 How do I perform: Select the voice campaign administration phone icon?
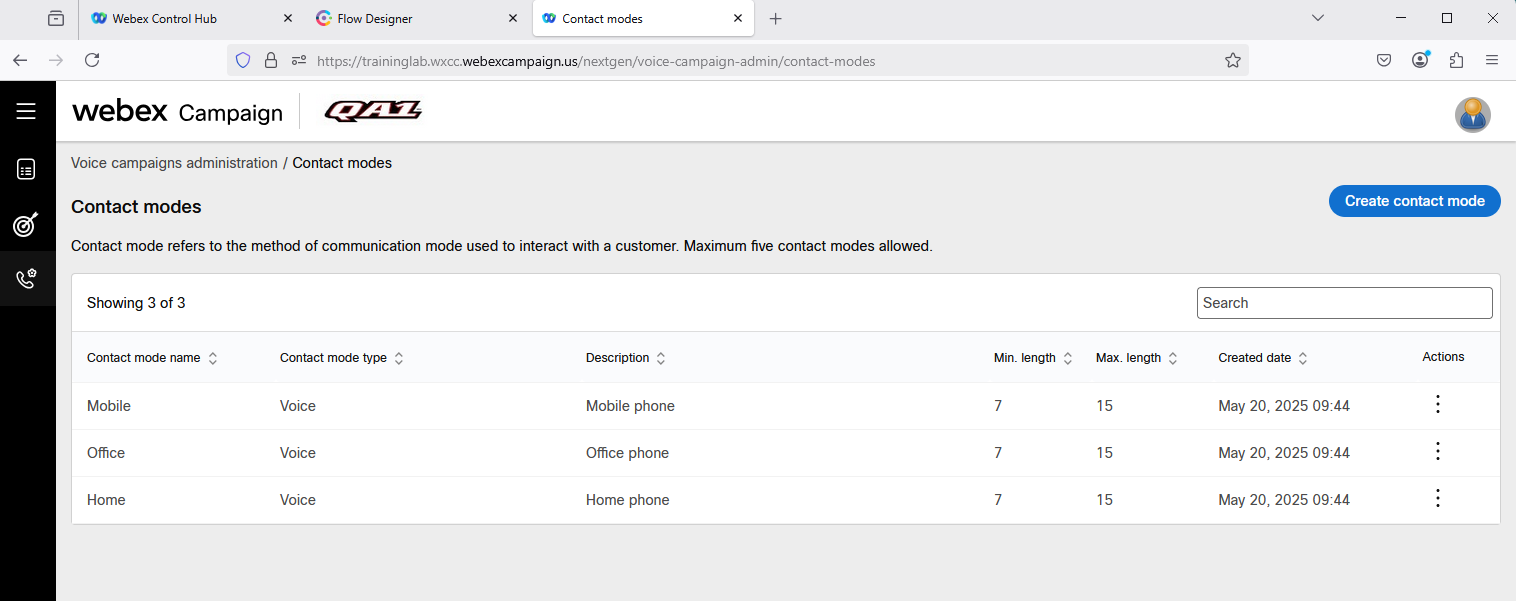coord(26,279)
